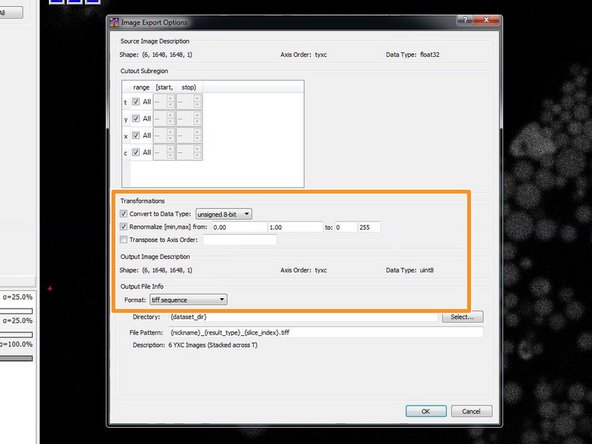Uncheck the All checkbox for axis y
The height and width of the screenshot is (444, 592).
tap(136, 119)
